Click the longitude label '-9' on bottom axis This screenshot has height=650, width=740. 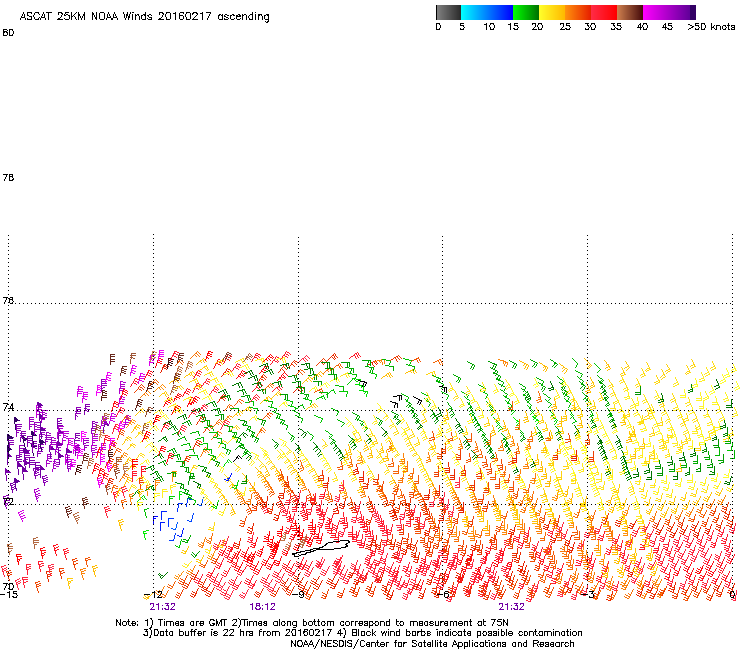[x=298, y=595]
